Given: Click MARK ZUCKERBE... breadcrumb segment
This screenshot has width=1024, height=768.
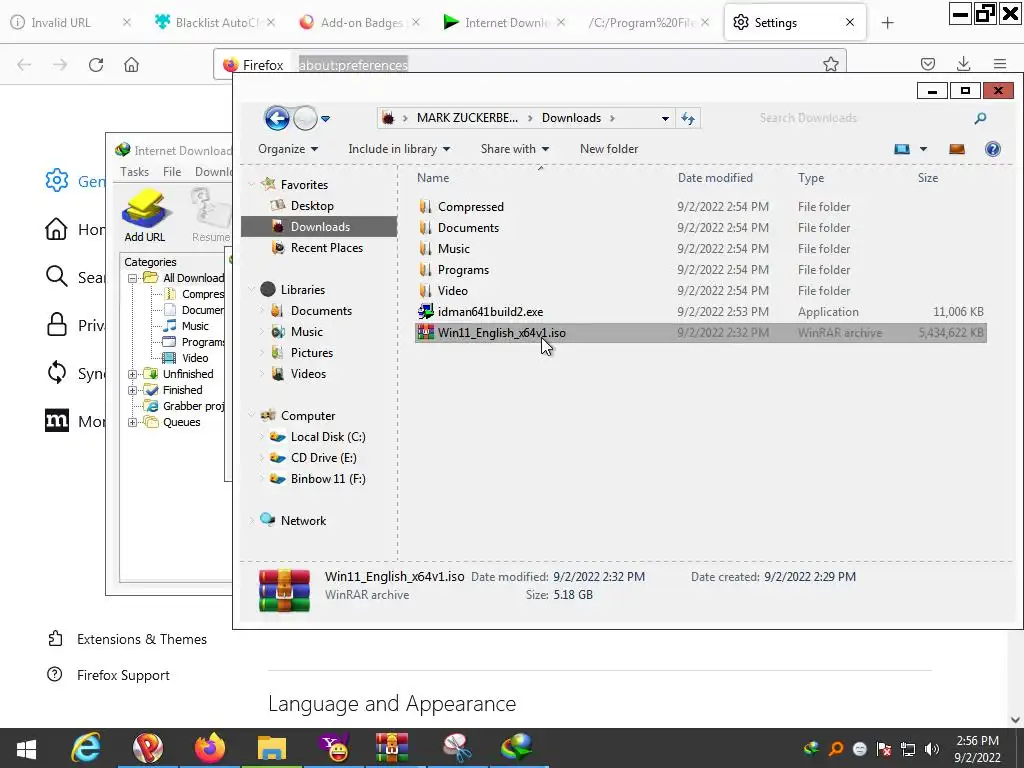Looking at the screenshot, I should (x=467, y=118).
